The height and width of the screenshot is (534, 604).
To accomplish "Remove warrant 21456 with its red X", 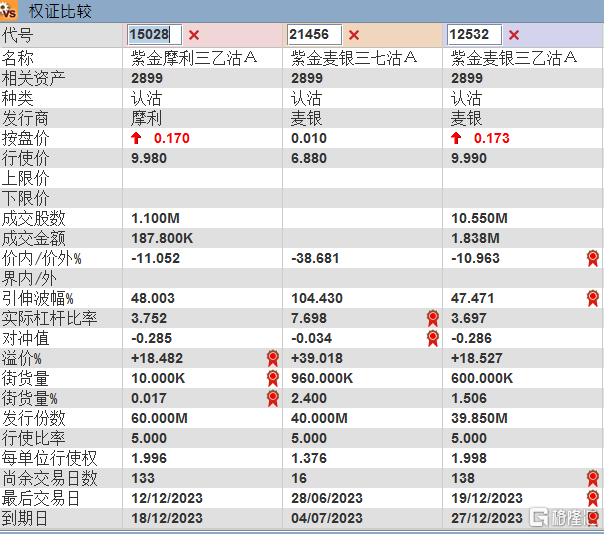I will 354,35.
